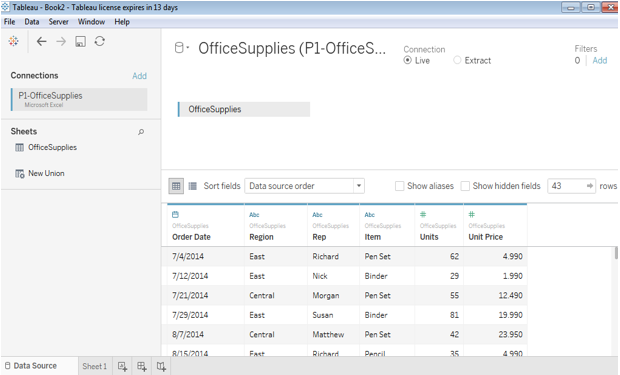This screenshot has width=620, height=375.
Task: Open the File menu
Action: coord(9,22)
